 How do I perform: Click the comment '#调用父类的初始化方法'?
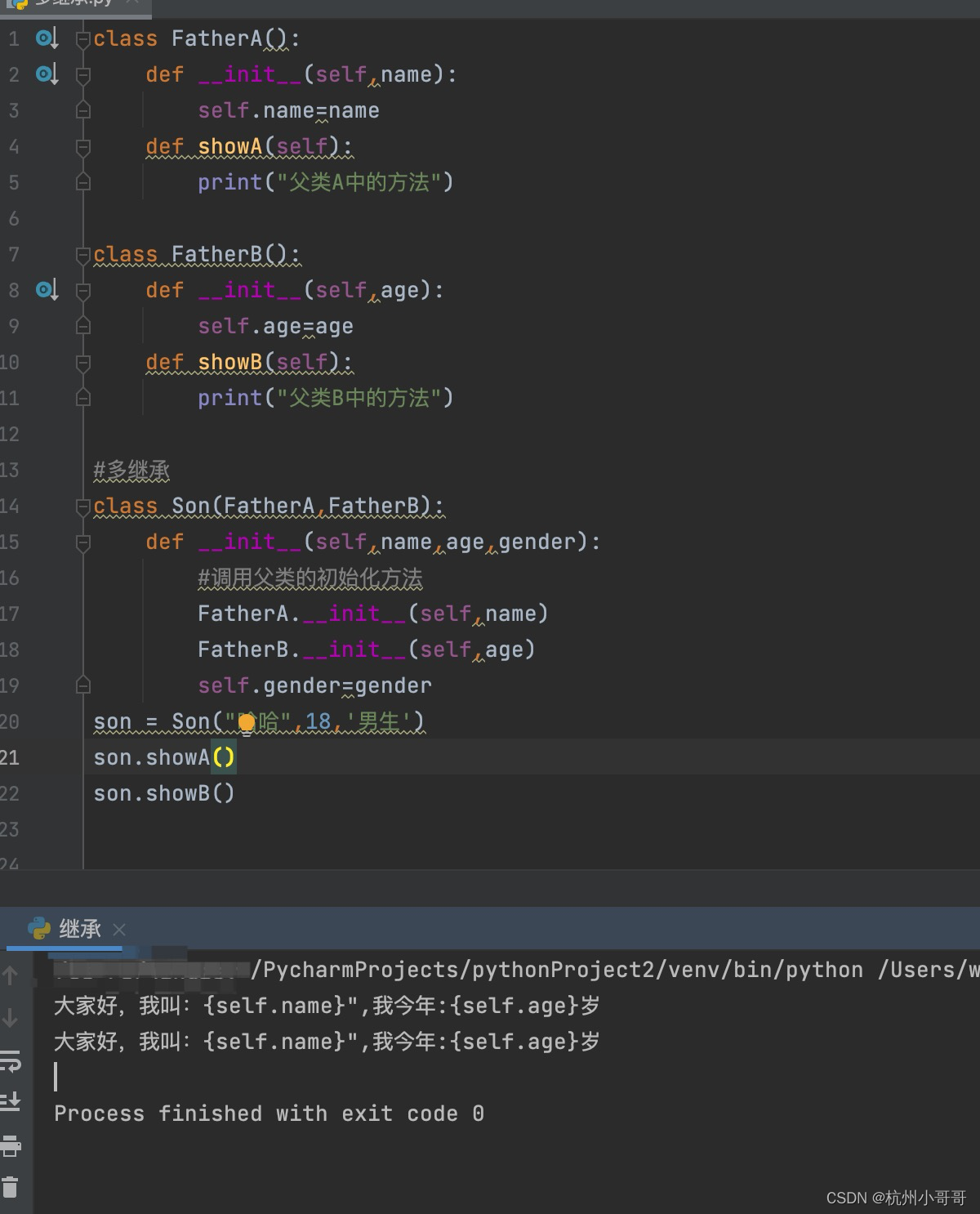click(310, 578)
